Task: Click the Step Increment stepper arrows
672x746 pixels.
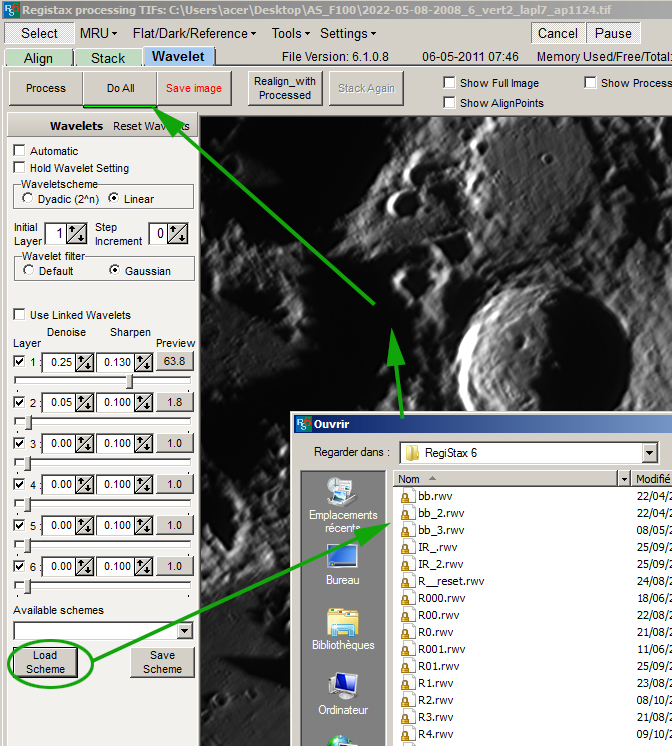Action: [x=178, y=234]
